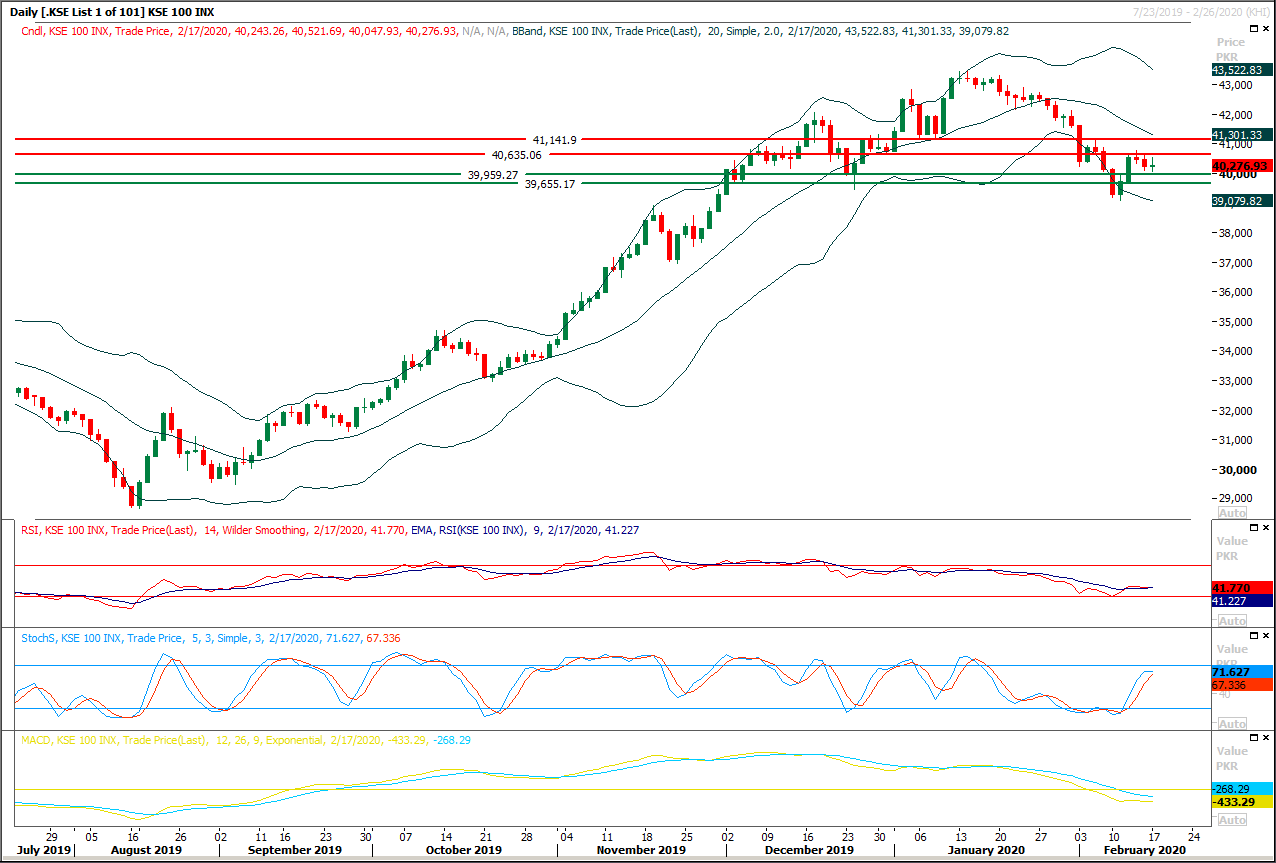Maximize the RSI indicator panel
1276x863 pixels.
[x=1253, y=527]
